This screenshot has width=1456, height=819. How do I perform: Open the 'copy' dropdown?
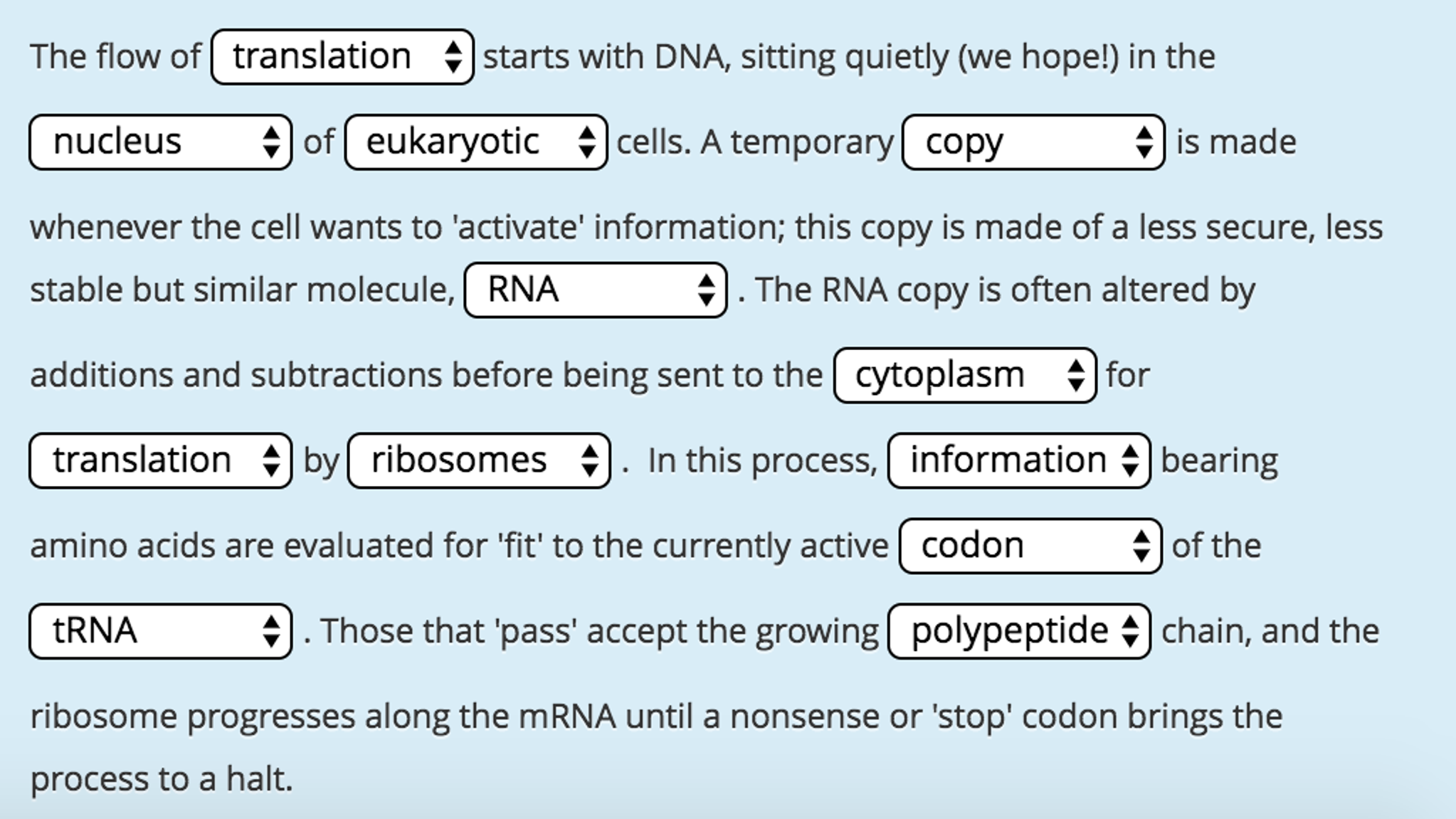(x=1033, y=142)
